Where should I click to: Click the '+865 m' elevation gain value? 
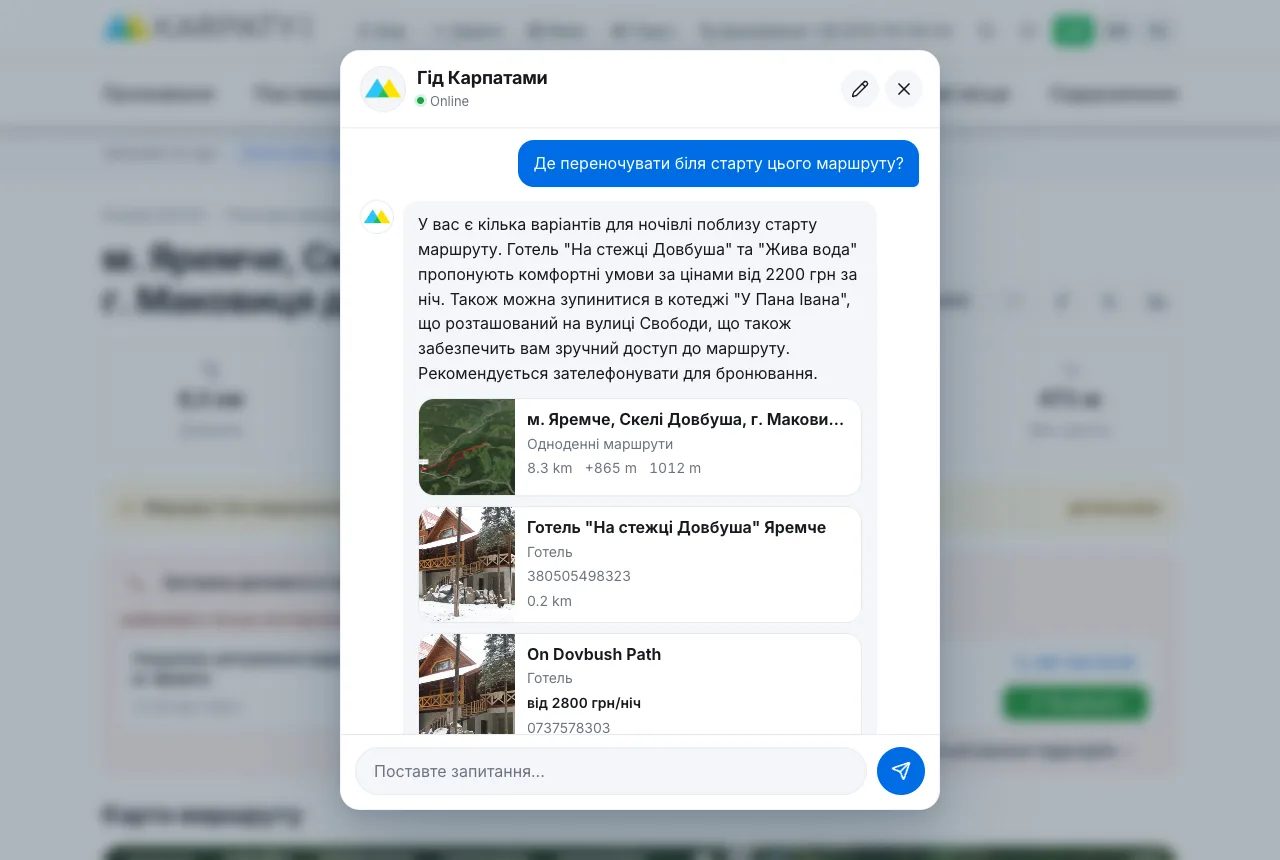(x=611, y=468)
